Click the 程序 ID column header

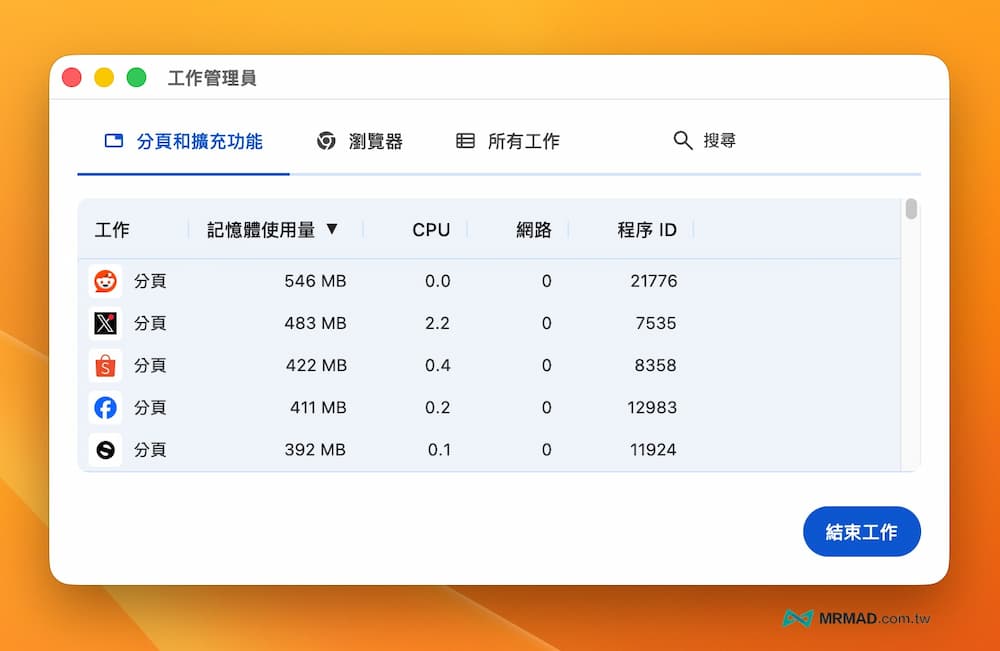click(x=646, y=229)
